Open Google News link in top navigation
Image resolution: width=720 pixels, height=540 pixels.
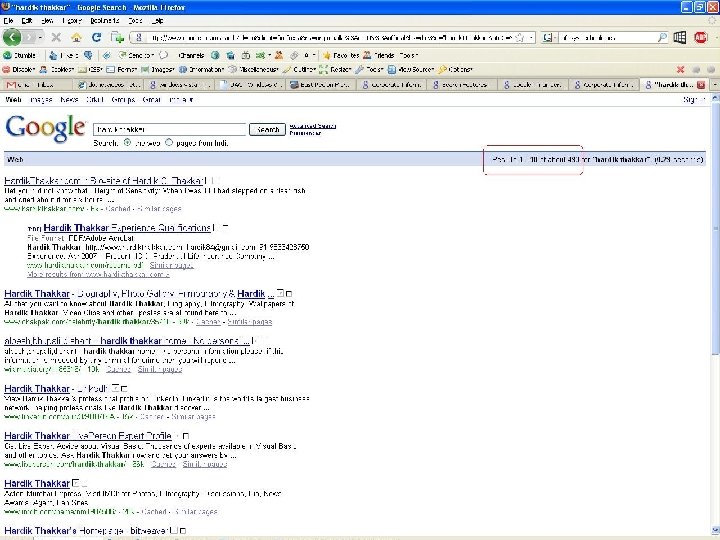coord(69,100)
